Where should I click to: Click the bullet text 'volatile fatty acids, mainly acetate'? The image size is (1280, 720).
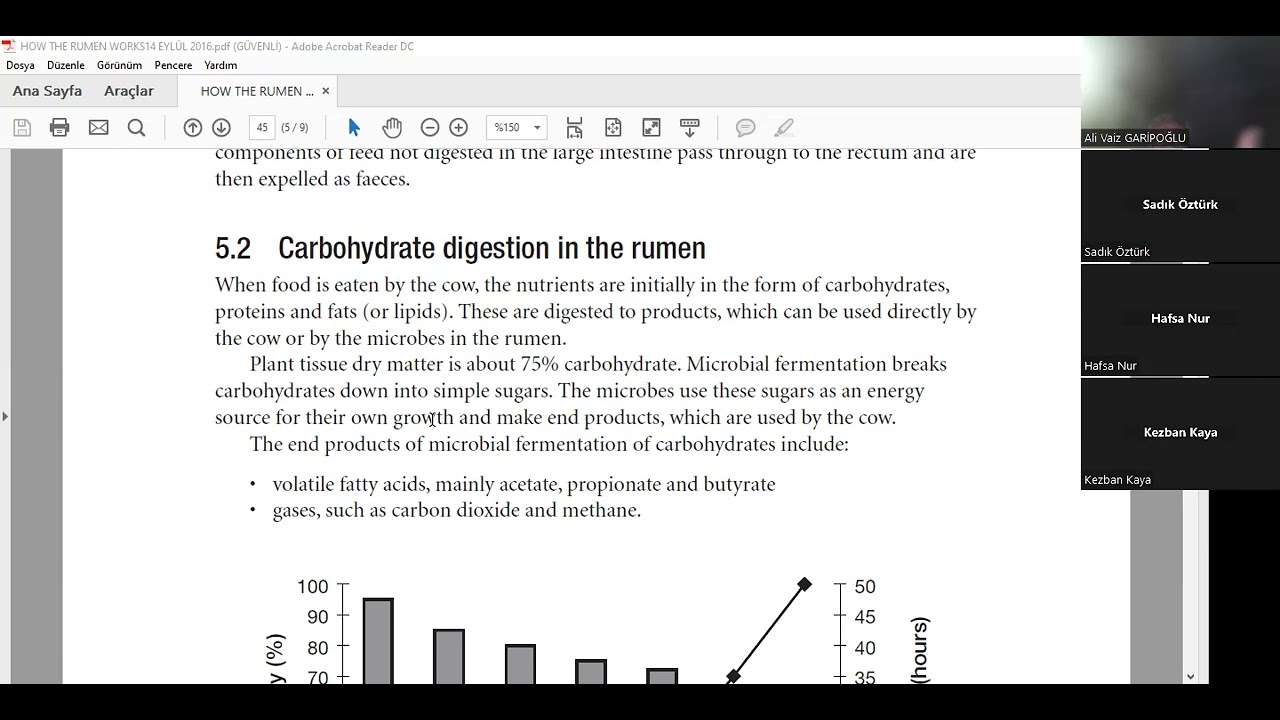pyautogui.click(x=417, y=484)
